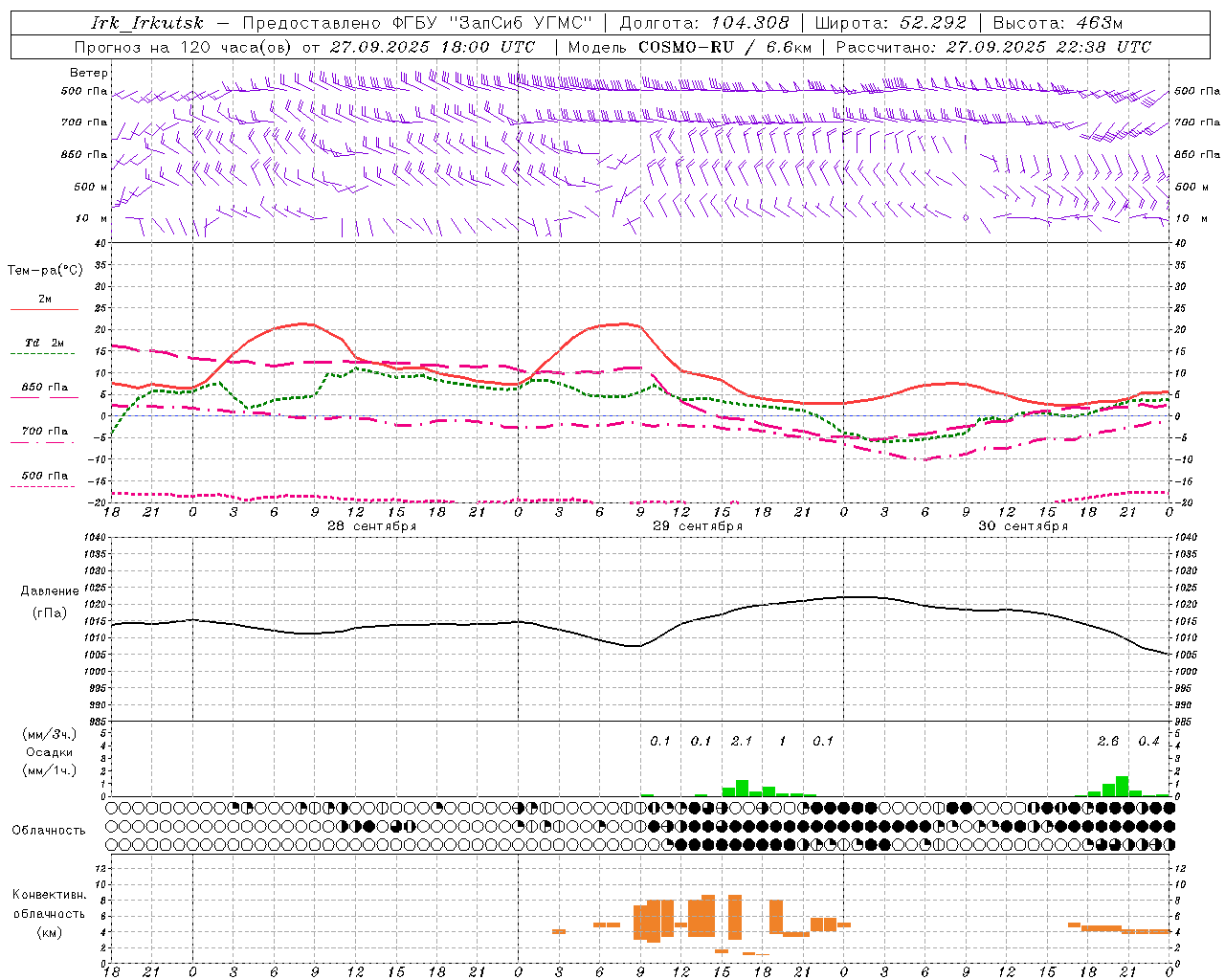This screenshot has width=1225, height=980.
Task: Click the (гПа) unit label under Давление
Action: 50,613
